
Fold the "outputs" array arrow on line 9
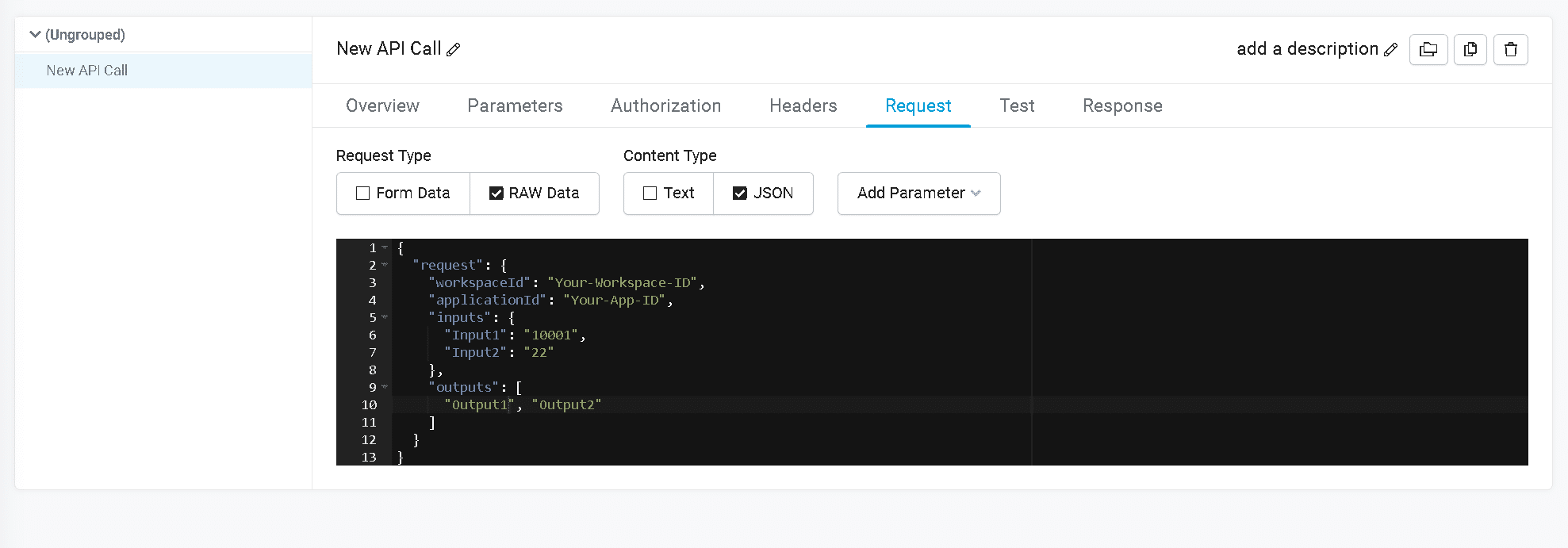point(385,387)
